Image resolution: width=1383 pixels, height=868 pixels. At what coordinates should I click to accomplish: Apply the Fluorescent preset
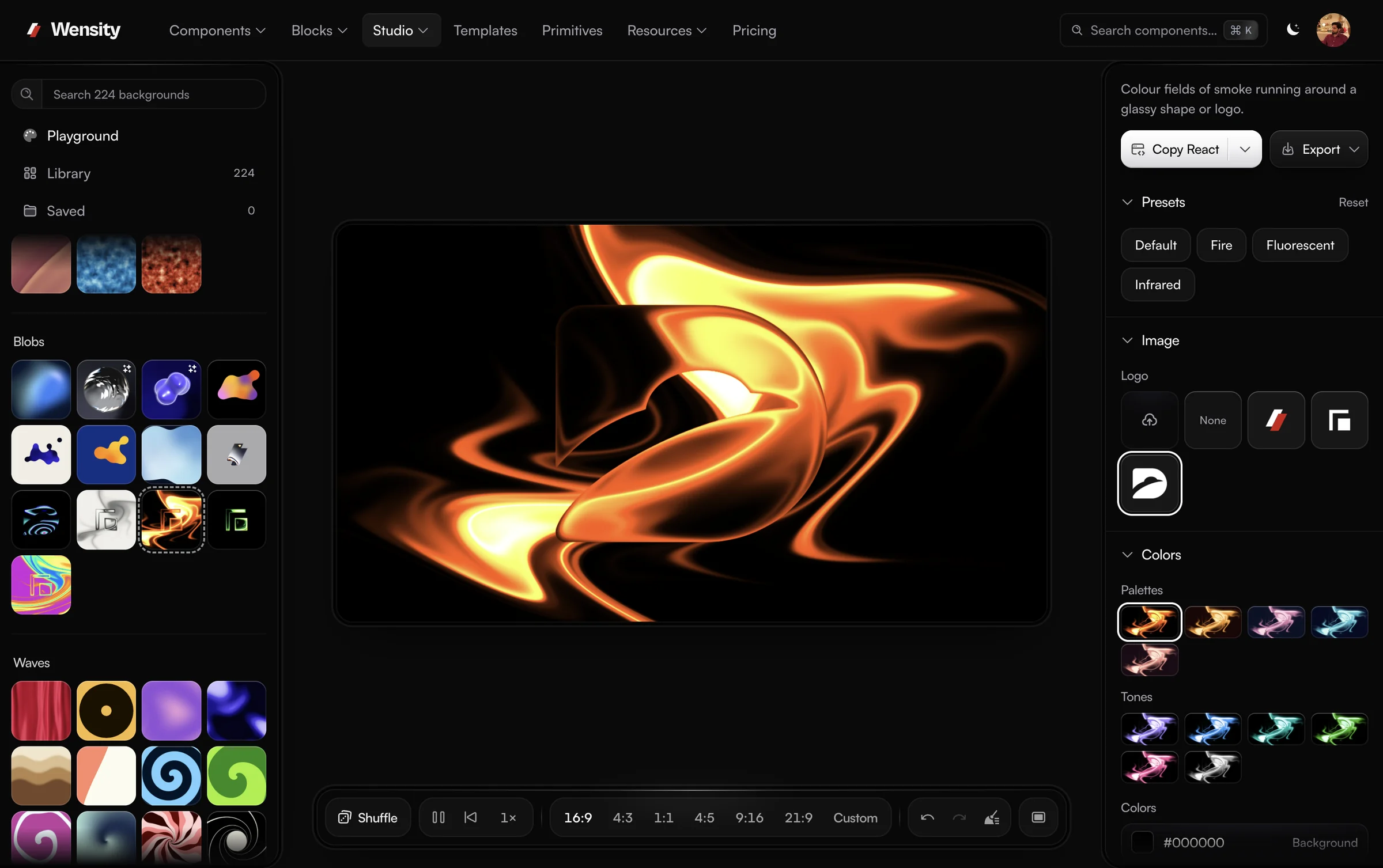[1300, 245]
